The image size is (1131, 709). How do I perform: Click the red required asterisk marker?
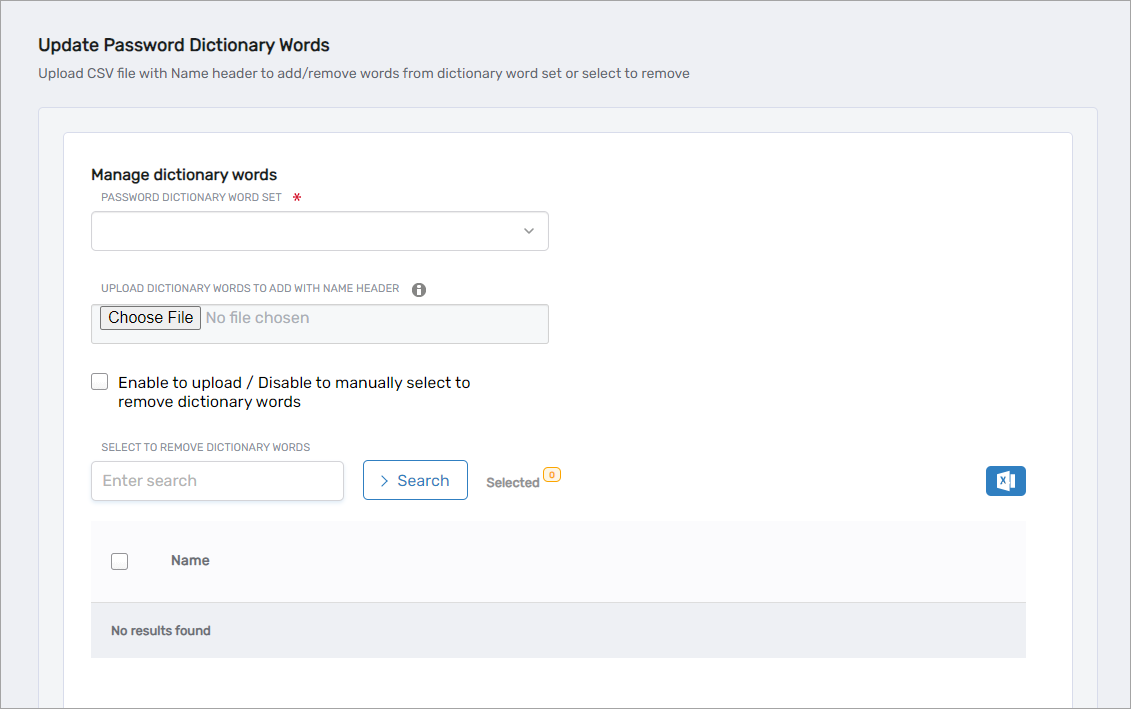[x=297, y=197]
